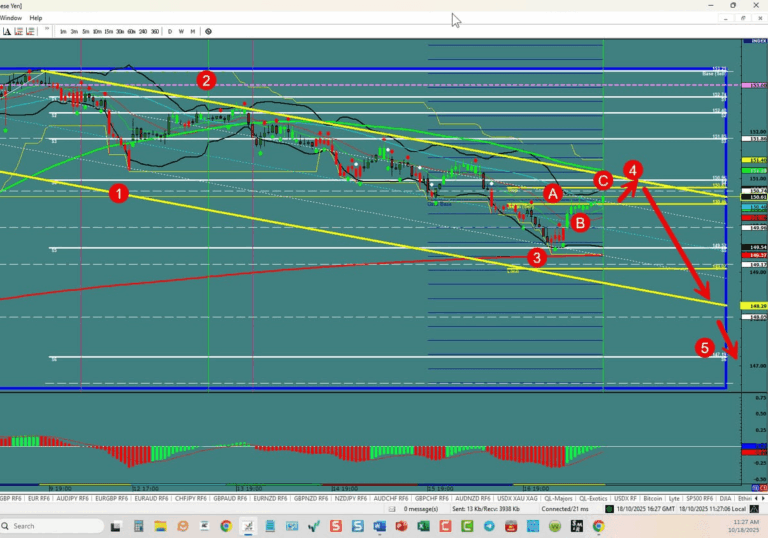Open Task View from the taskbar
This screenshot has width=768, height=538.
[x=115, y=527]
